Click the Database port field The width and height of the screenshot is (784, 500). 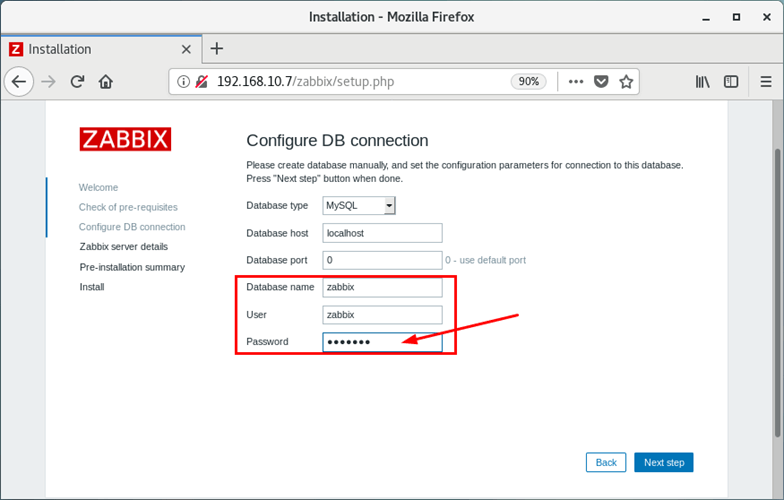coord(382,260)
